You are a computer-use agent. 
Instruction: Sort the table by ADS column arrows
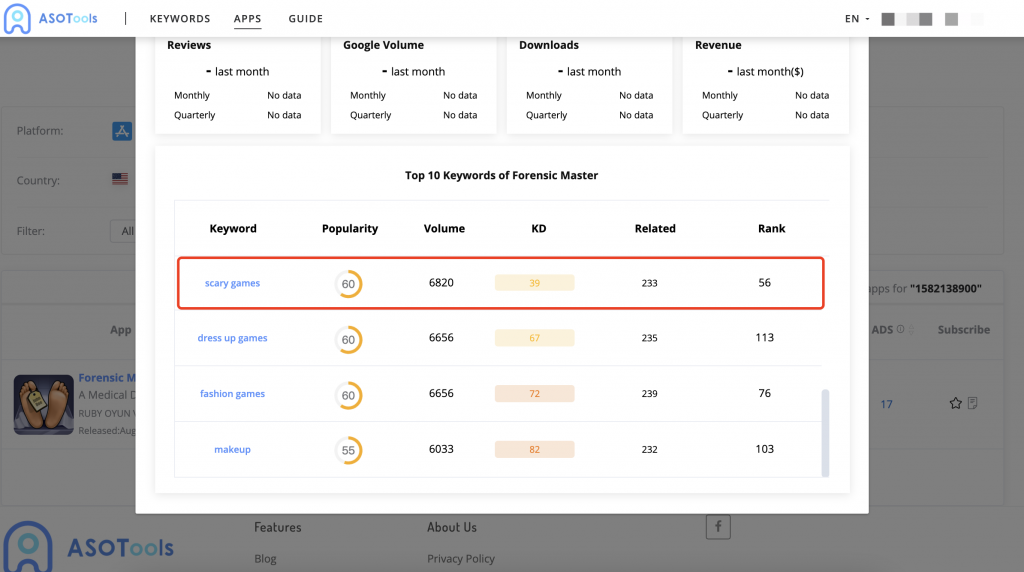(x=912, y=330)
